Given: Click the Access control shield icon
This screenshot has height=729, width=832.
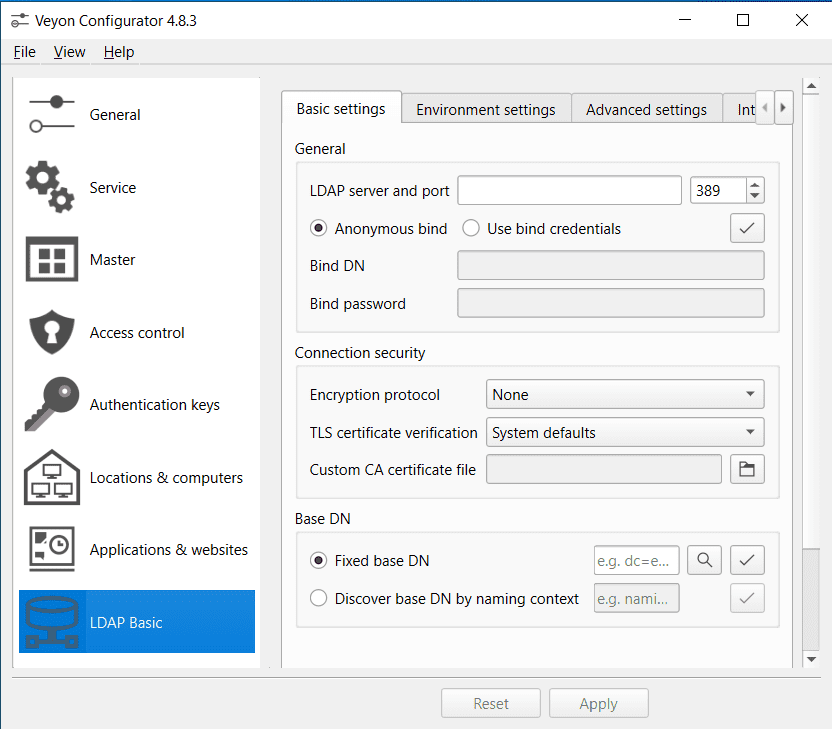Looking at the screenshot, I should [50, 332].
